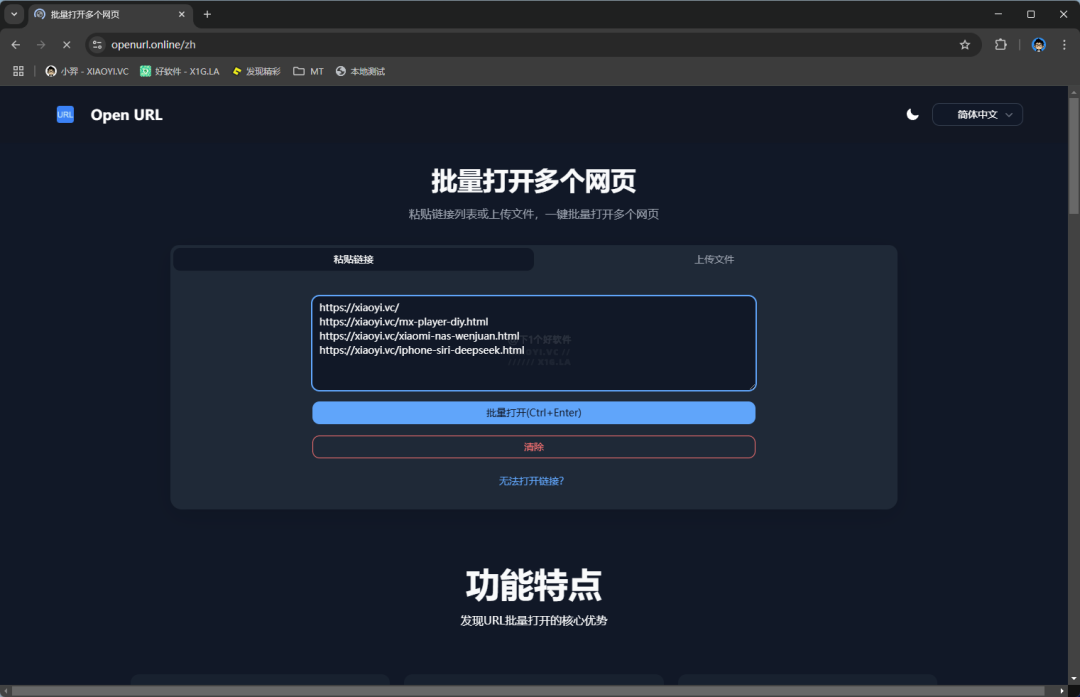
Task: Click the first line https://xiaoyi.vc/
Action: [x=359, y=308]
